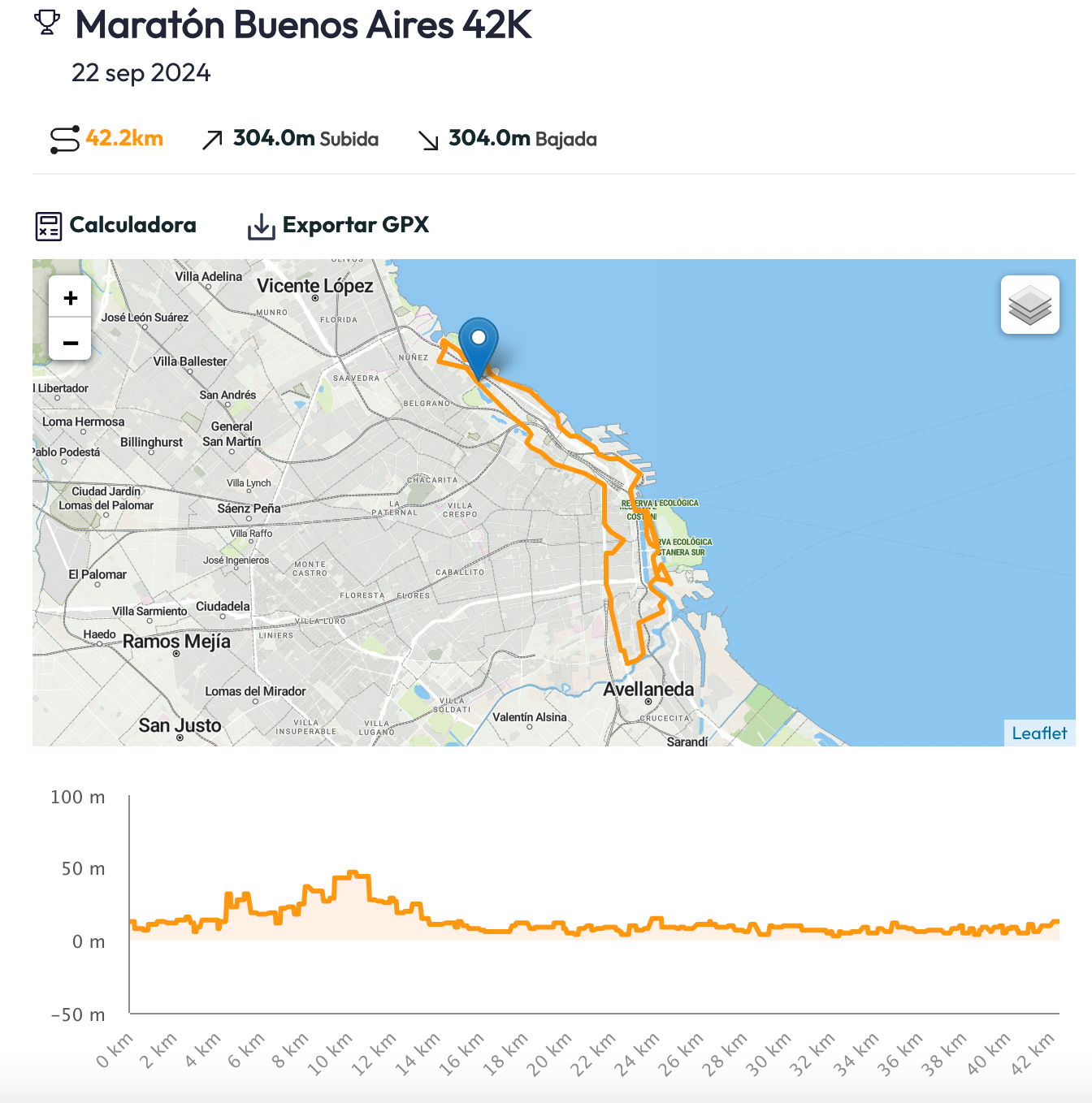Click the elevation peak near 10 km
The height and width of the screenshot is (1103, 1092).
tap(353, 874)
